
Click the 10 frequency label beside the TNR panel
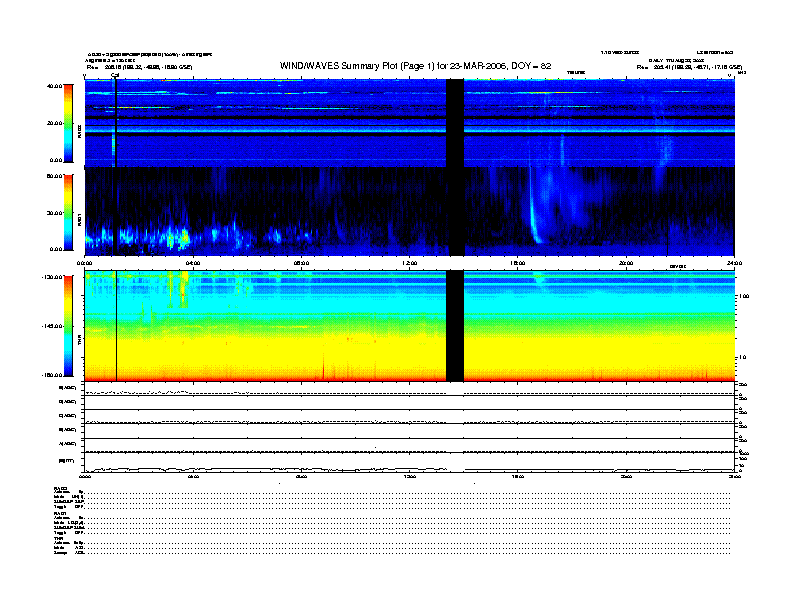[742, 358]
